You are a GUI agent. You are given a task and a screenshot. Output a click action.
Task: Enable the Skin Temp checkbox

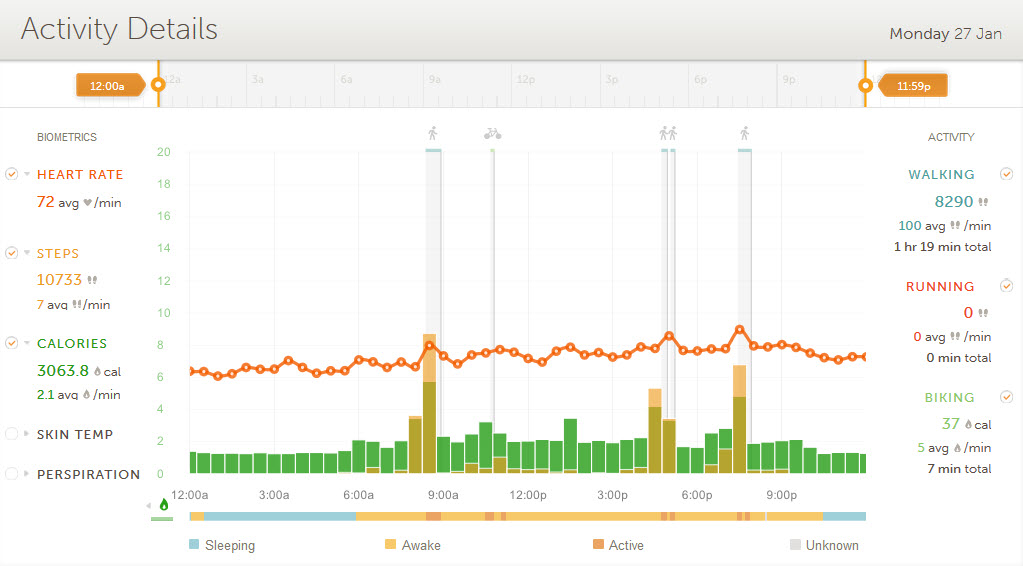[12, 434]
